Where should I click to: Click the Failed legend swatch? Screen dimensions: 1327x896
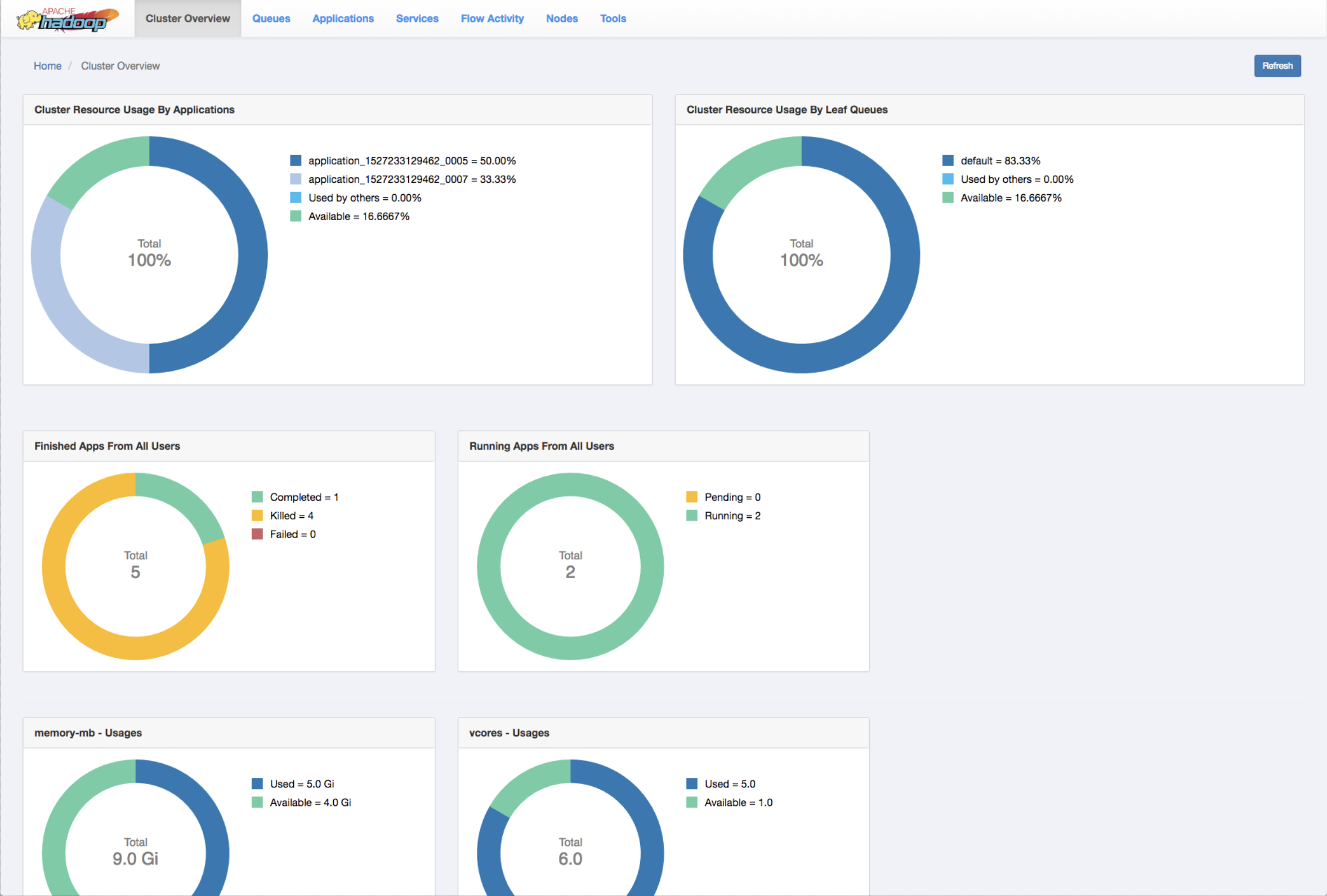point(257,534)
